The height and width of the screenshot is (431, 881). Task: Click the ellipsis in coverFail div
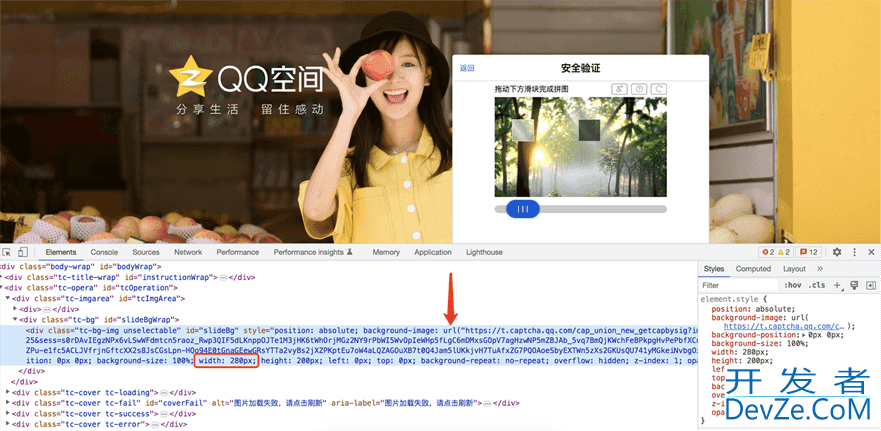coord(488,403)
